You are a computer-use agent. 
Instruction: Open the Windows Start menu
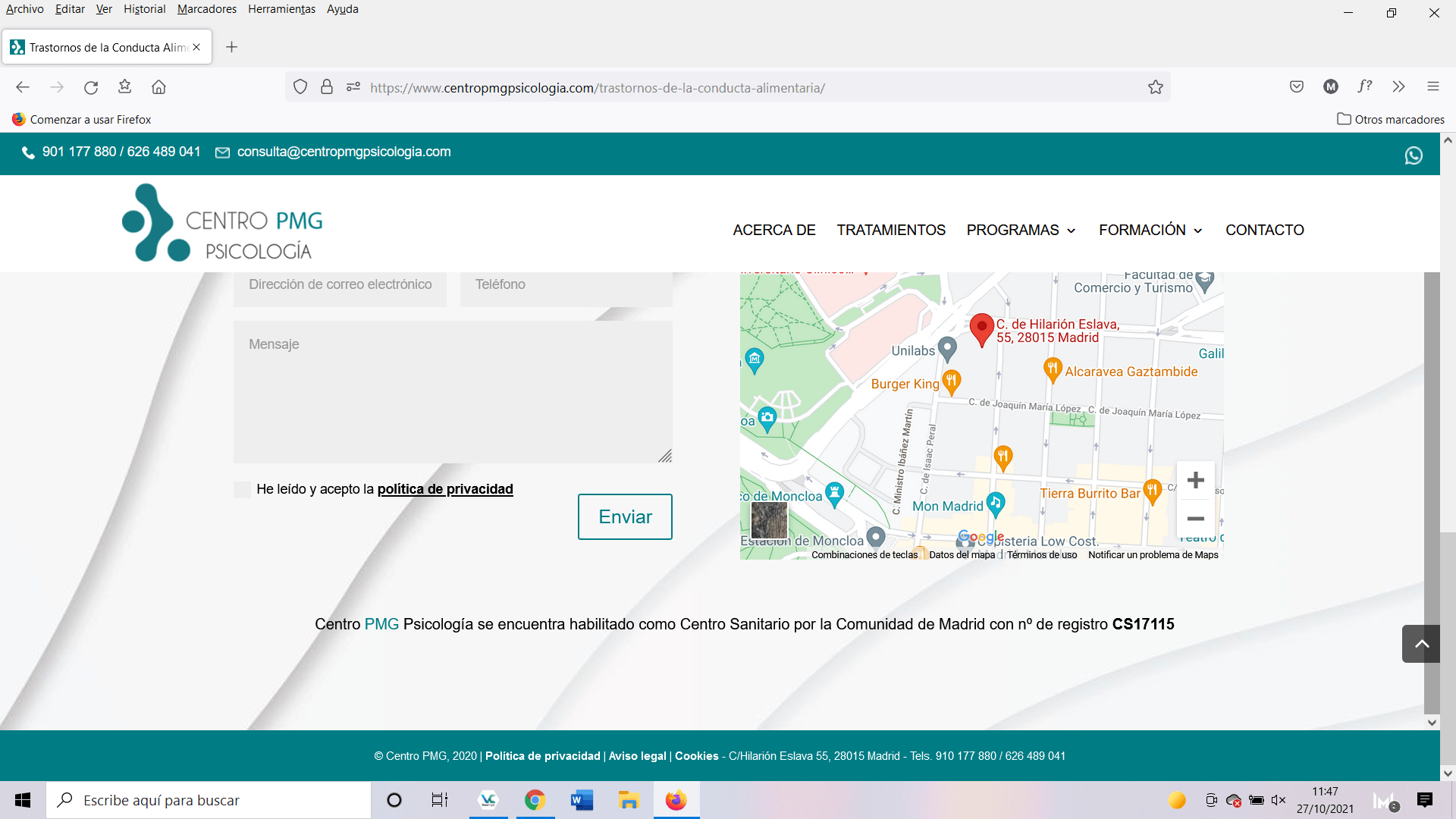tap(23, 800)
